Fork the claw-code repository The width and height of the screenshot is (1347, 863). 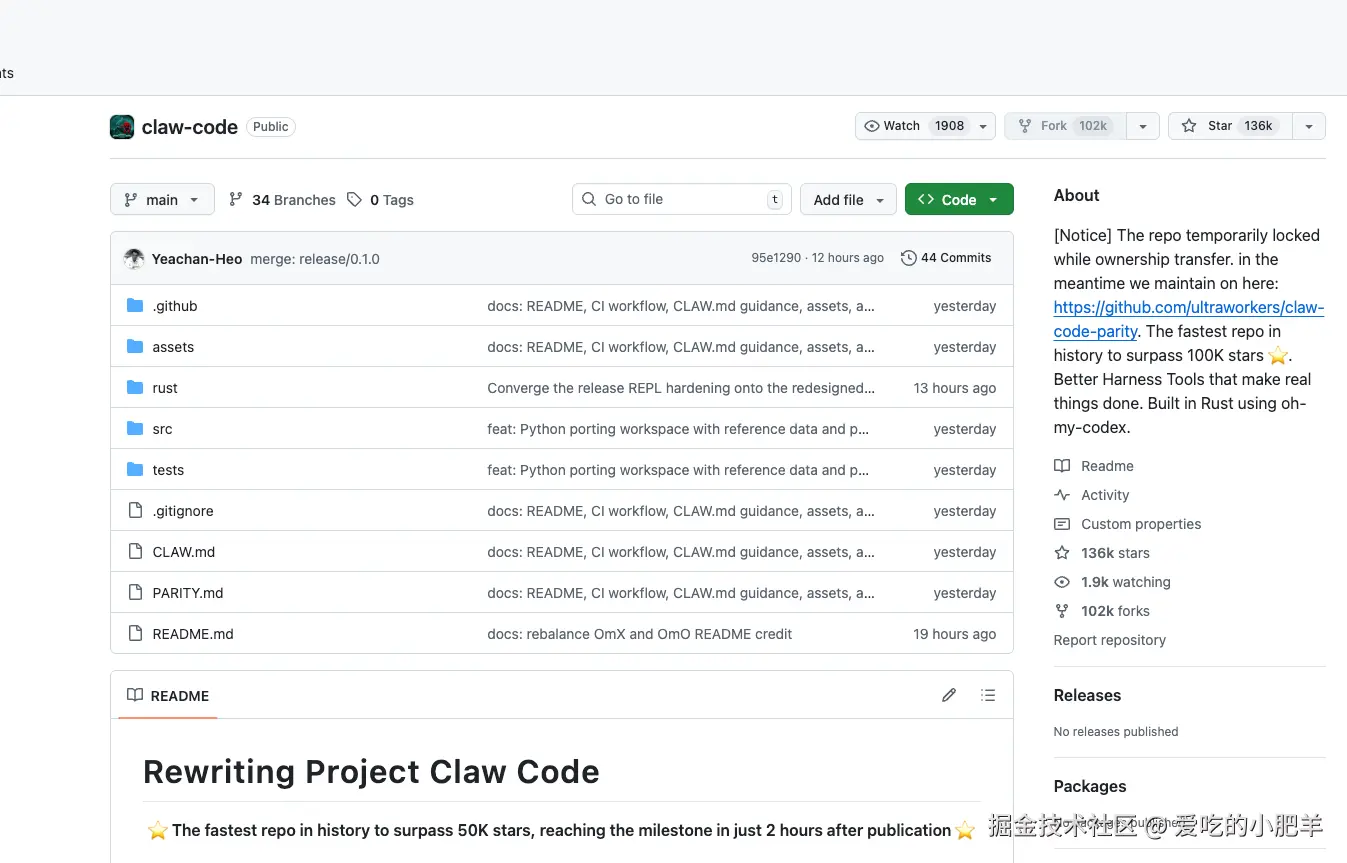1065,126
